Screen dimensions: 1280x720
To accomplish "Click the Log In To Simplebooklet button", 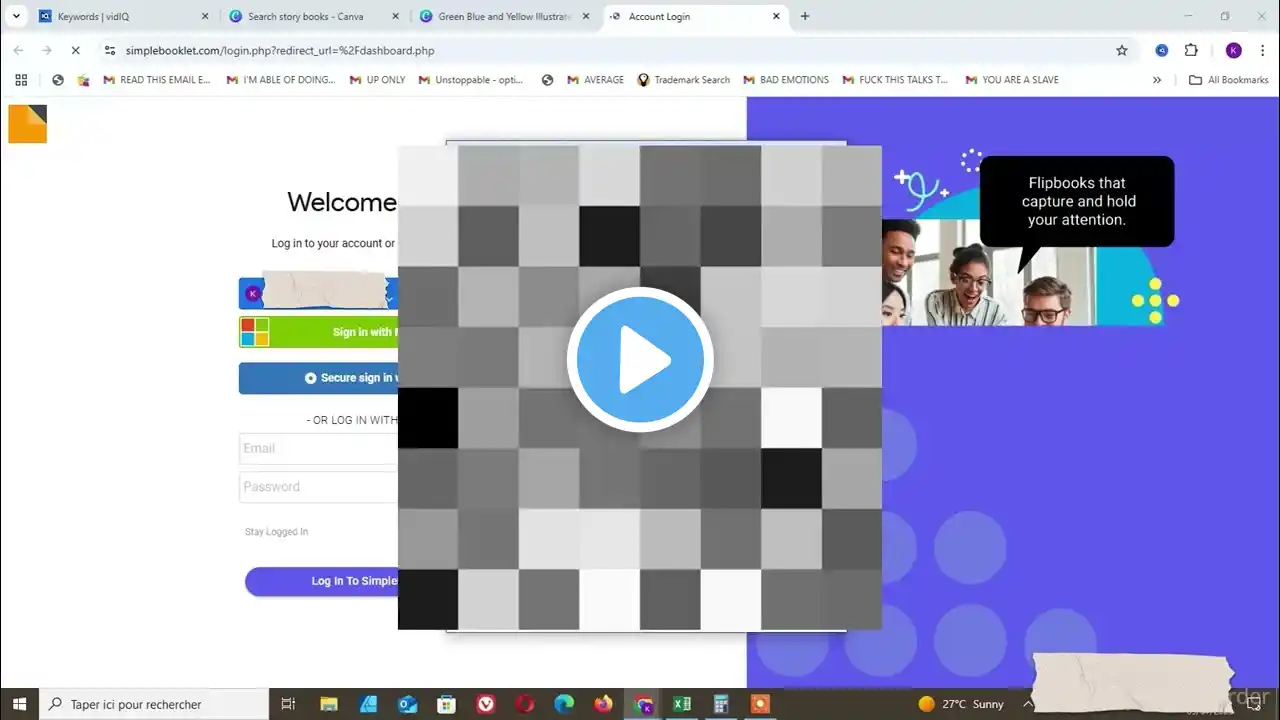I will tap(322, 581).
